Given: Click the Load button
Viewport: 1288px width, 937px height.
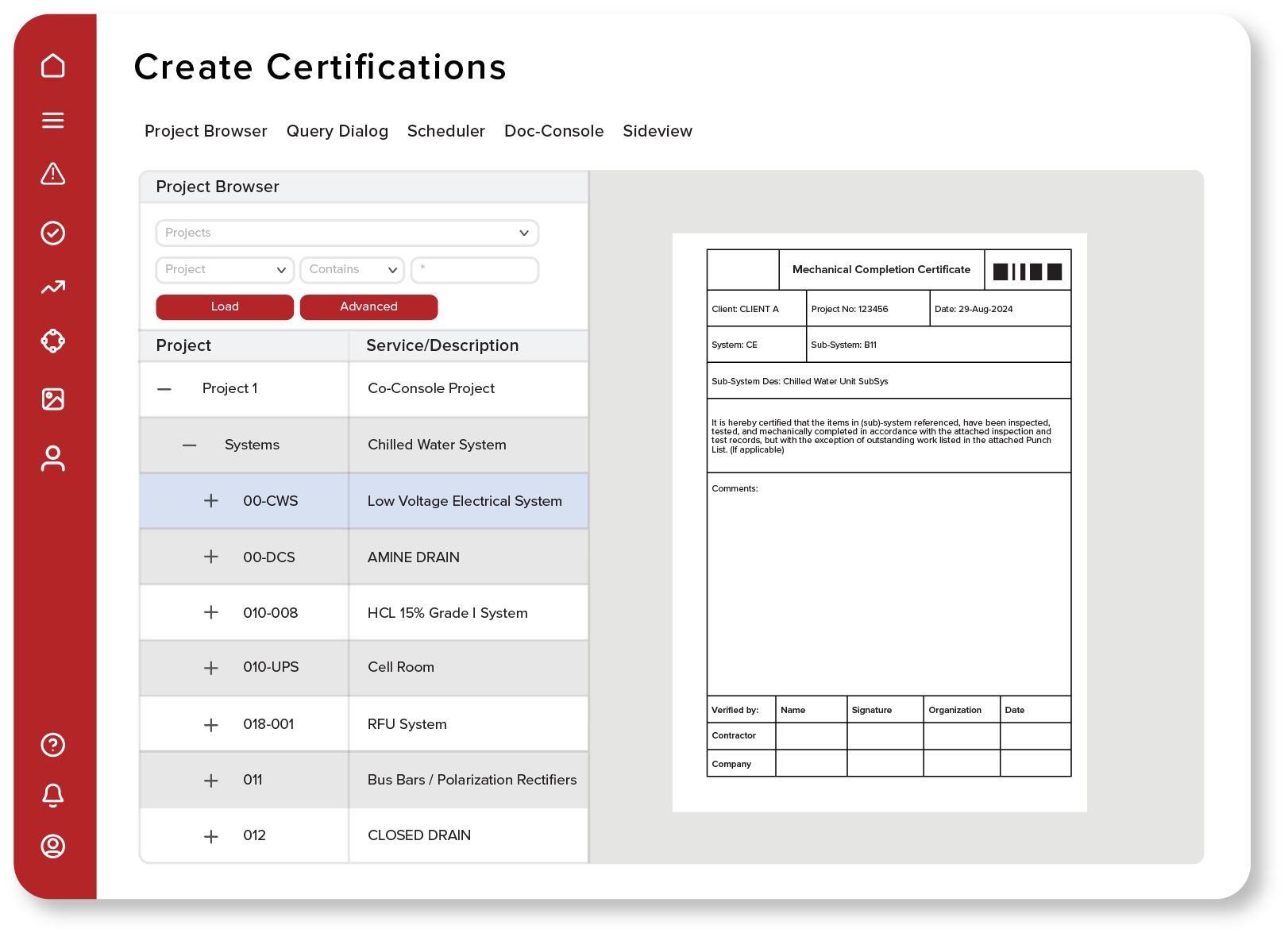Looking at the screenshot, I should tap(225, 307).
